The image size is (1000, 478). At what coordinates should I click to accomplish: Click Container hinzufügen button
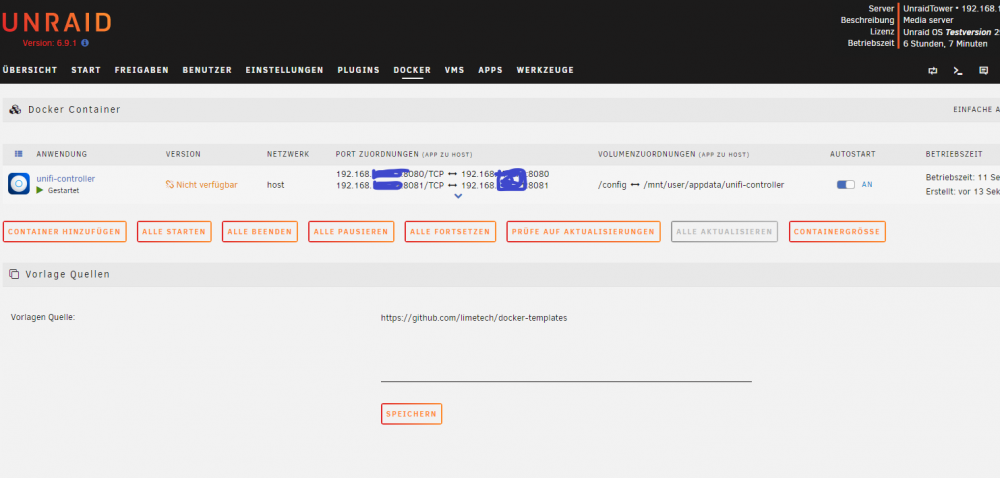pyautogui.click(x=64, y=231)
